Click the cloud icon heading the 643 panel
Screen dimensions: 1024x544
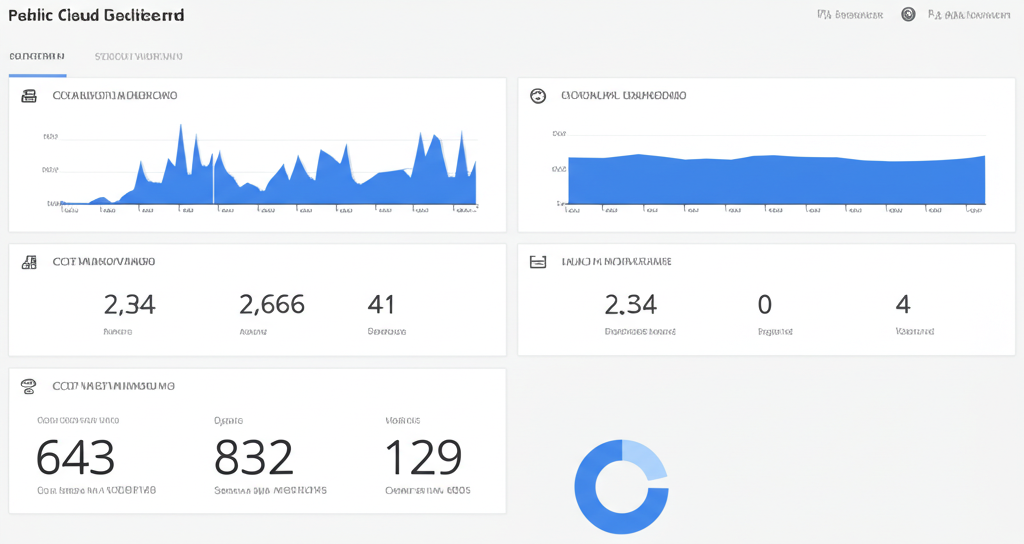click(28, 386)
